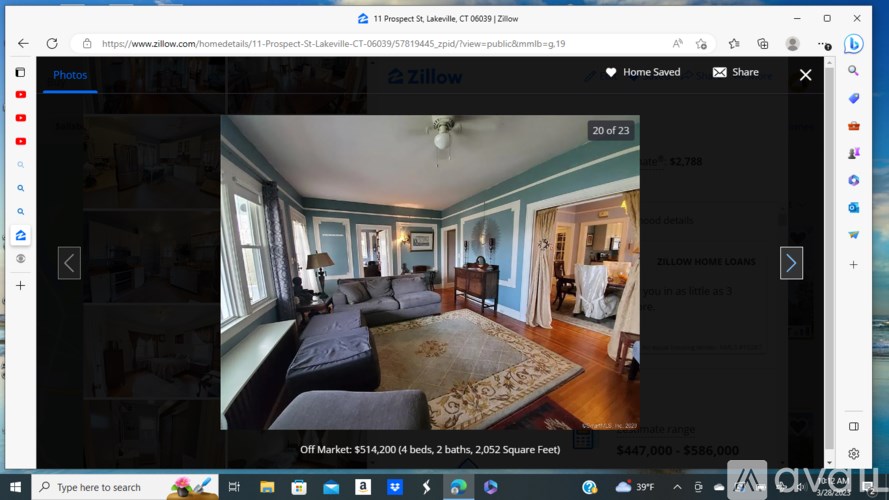This screenshot has height=500, width=889.
Task: Click the living room photo
Action: (x=430, y=272)
